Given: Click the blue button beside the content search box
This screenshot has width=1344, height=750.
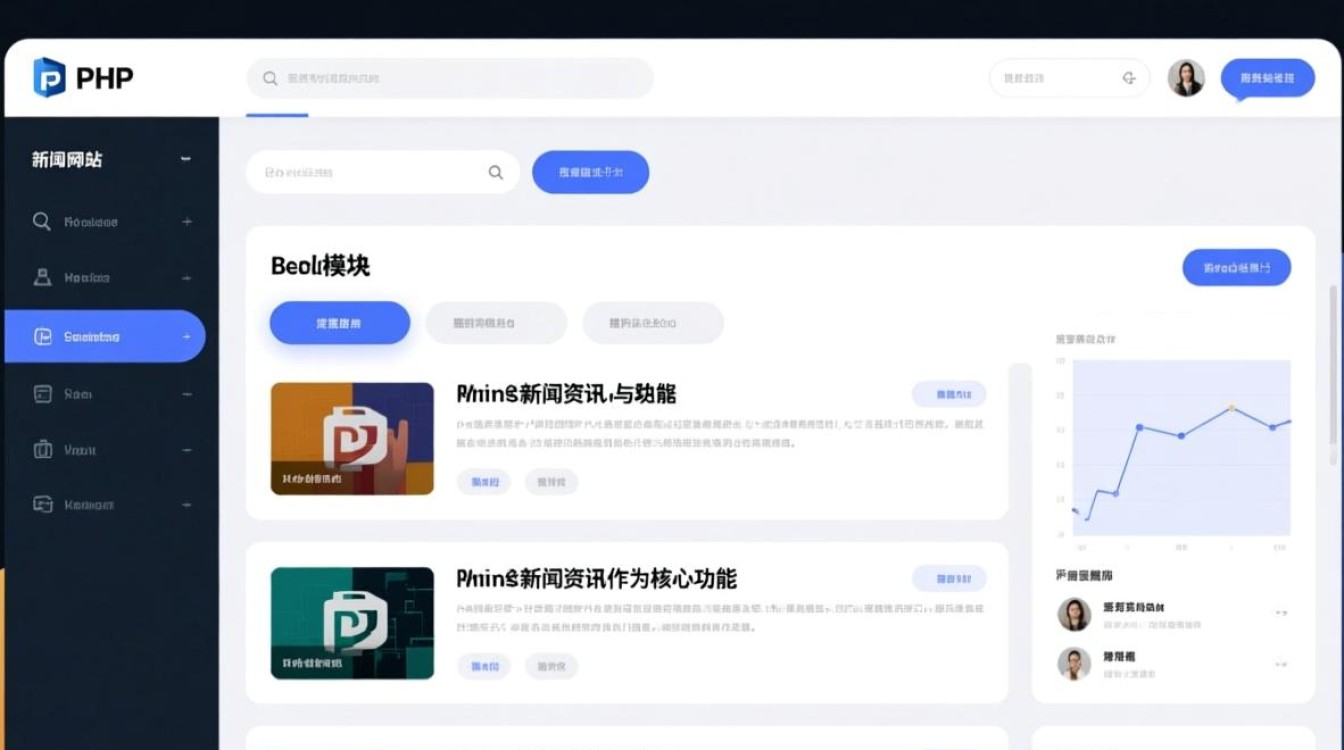Looking at the screenshot, I should pyautogui.click(x=590, y=172).
